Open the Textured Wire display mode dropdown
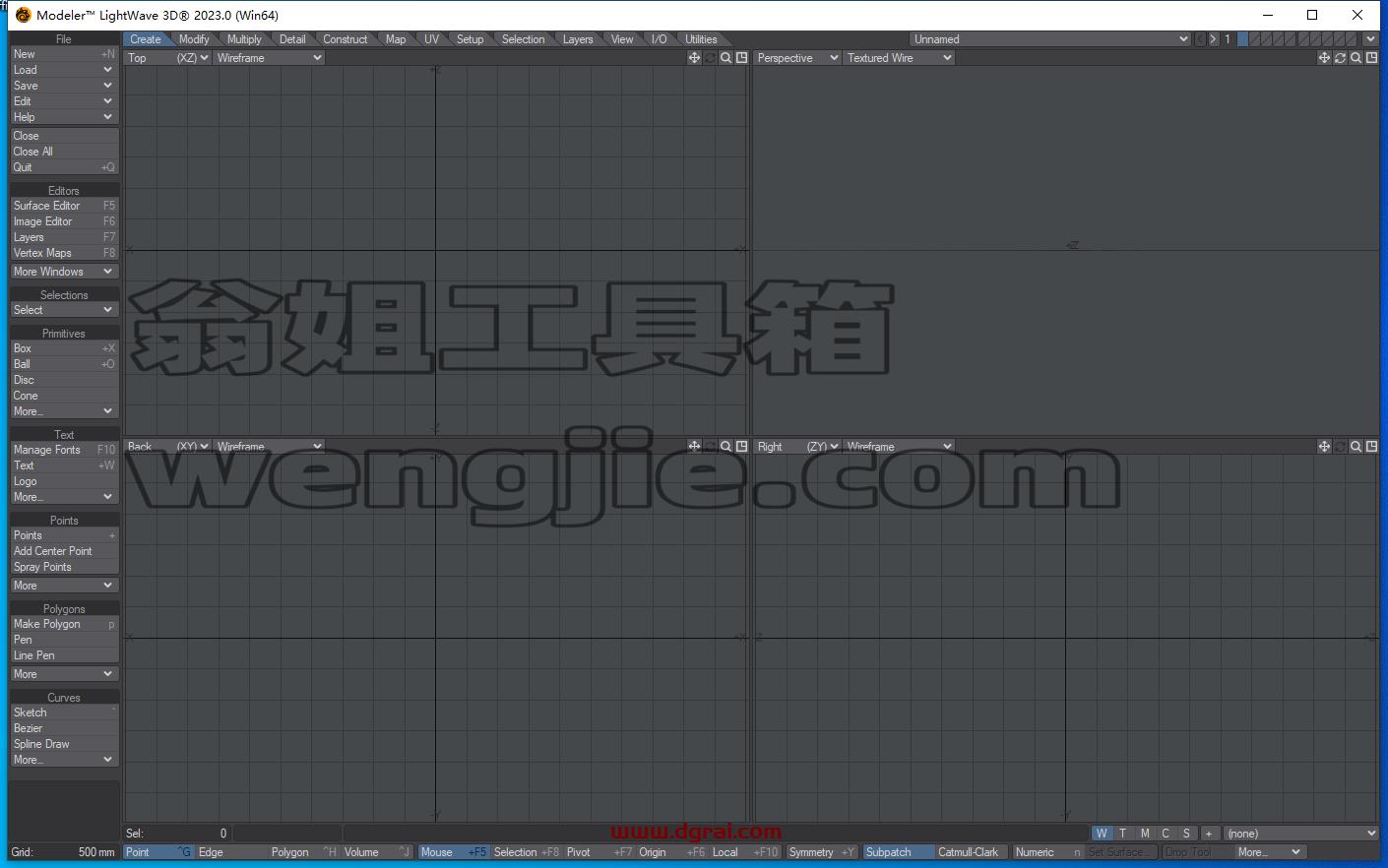The height and width of the screenshot is (868, 1388). 899,58
